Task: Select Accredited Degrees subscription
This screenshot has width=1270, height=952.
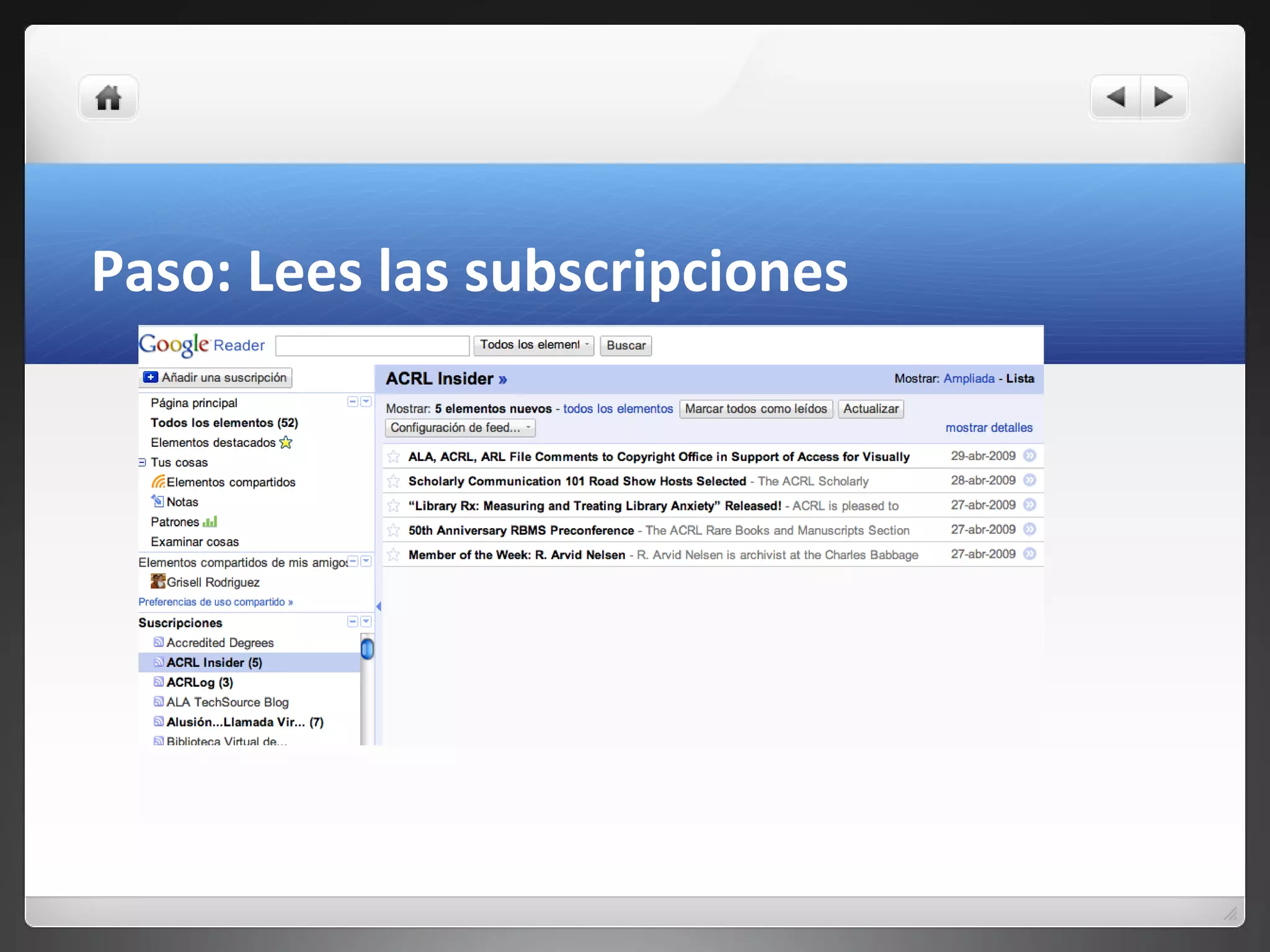Action: [x=220, y=643]
